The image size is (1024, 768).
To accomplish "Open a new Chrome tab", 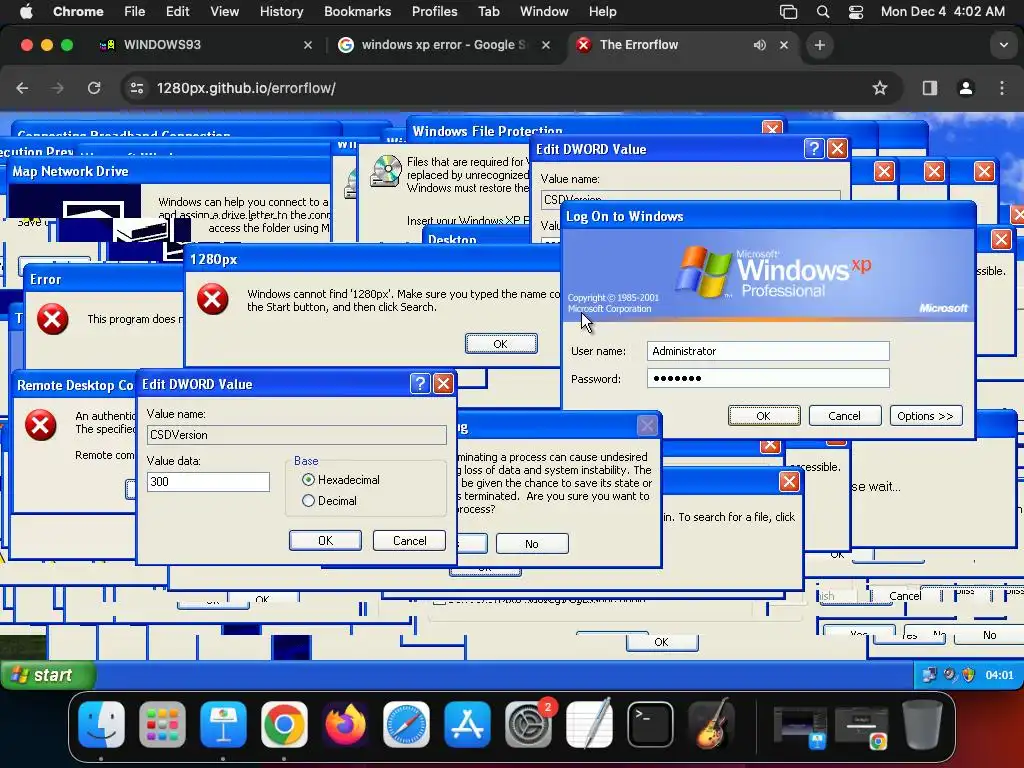I will [820, 45].
